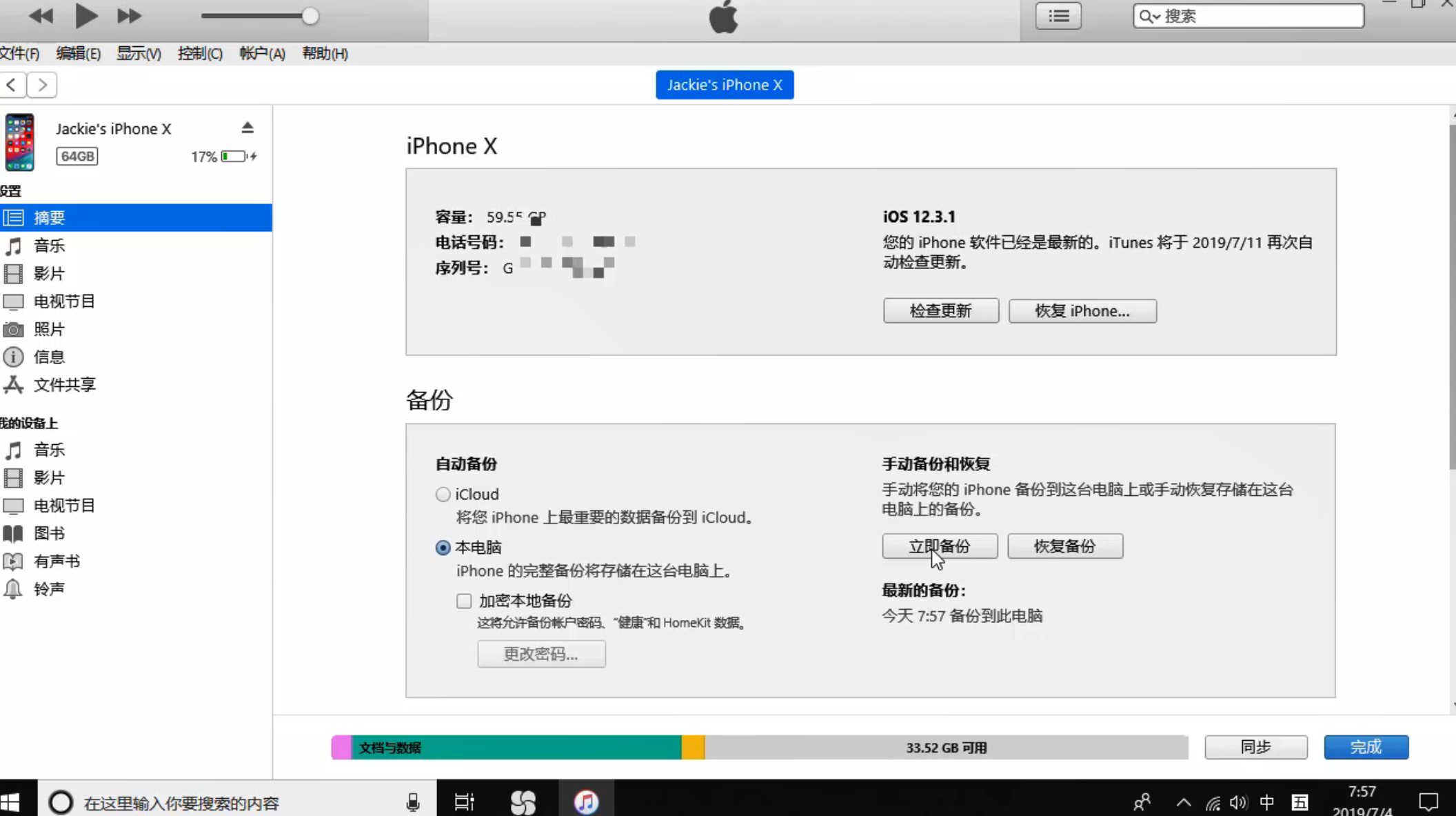1456x816 pixels.
Task: Click the pink storage bar segment
Action: tap(341, 748)
